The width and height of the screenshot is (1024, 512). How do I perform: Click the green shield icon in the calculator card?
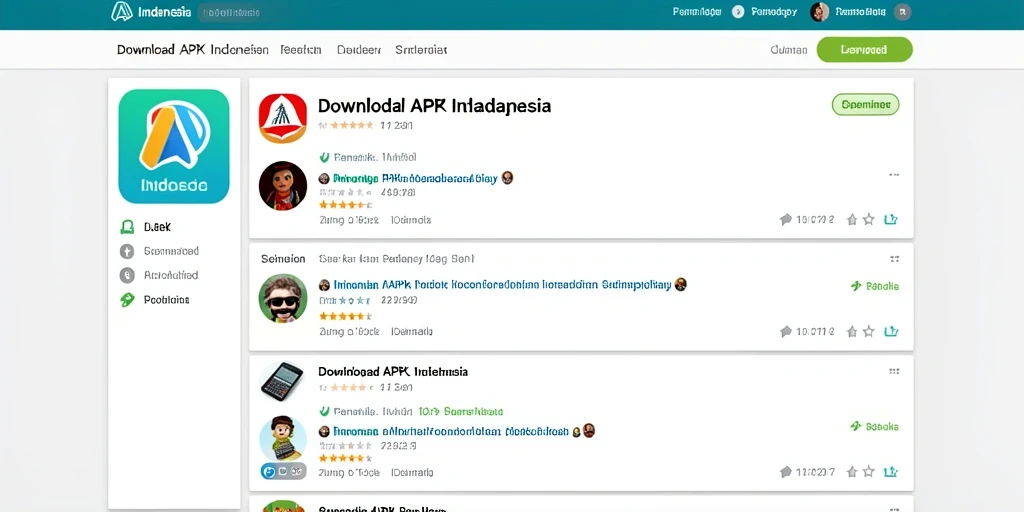coord(324,412)
